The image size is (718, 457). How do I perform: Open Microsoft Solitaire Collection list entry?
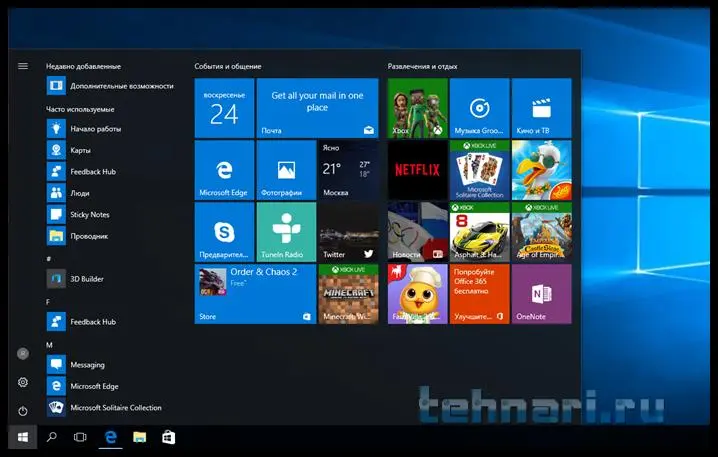[x=105, y=408]
